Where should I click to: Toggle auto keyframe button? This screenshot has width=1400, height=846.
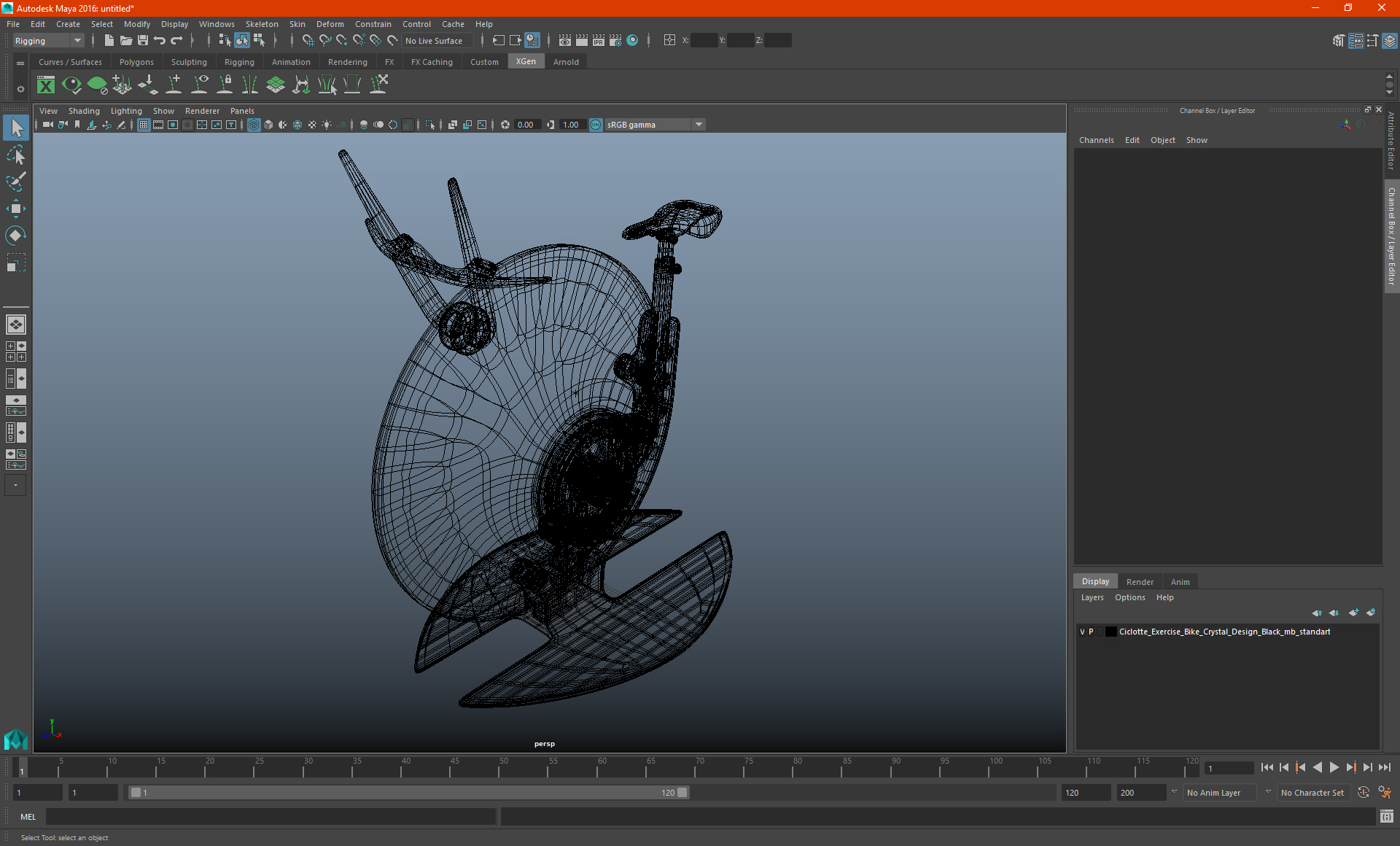click(x=1364, y=793)
